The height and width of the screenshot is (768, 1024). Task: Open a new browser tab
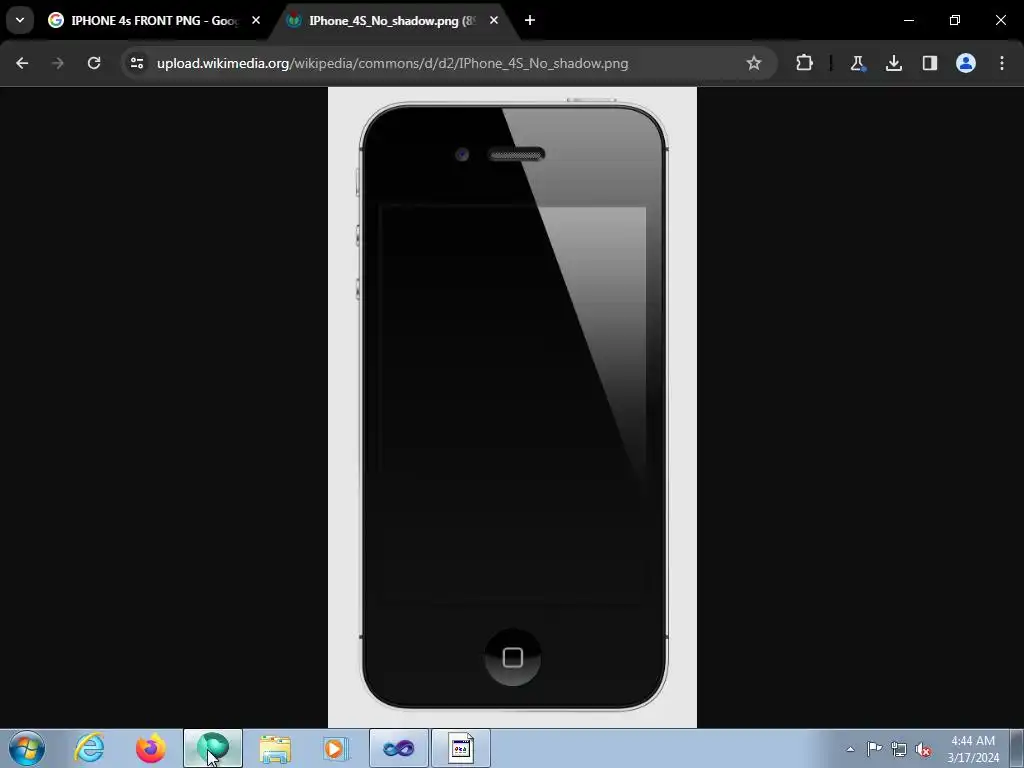pos(530,20)
